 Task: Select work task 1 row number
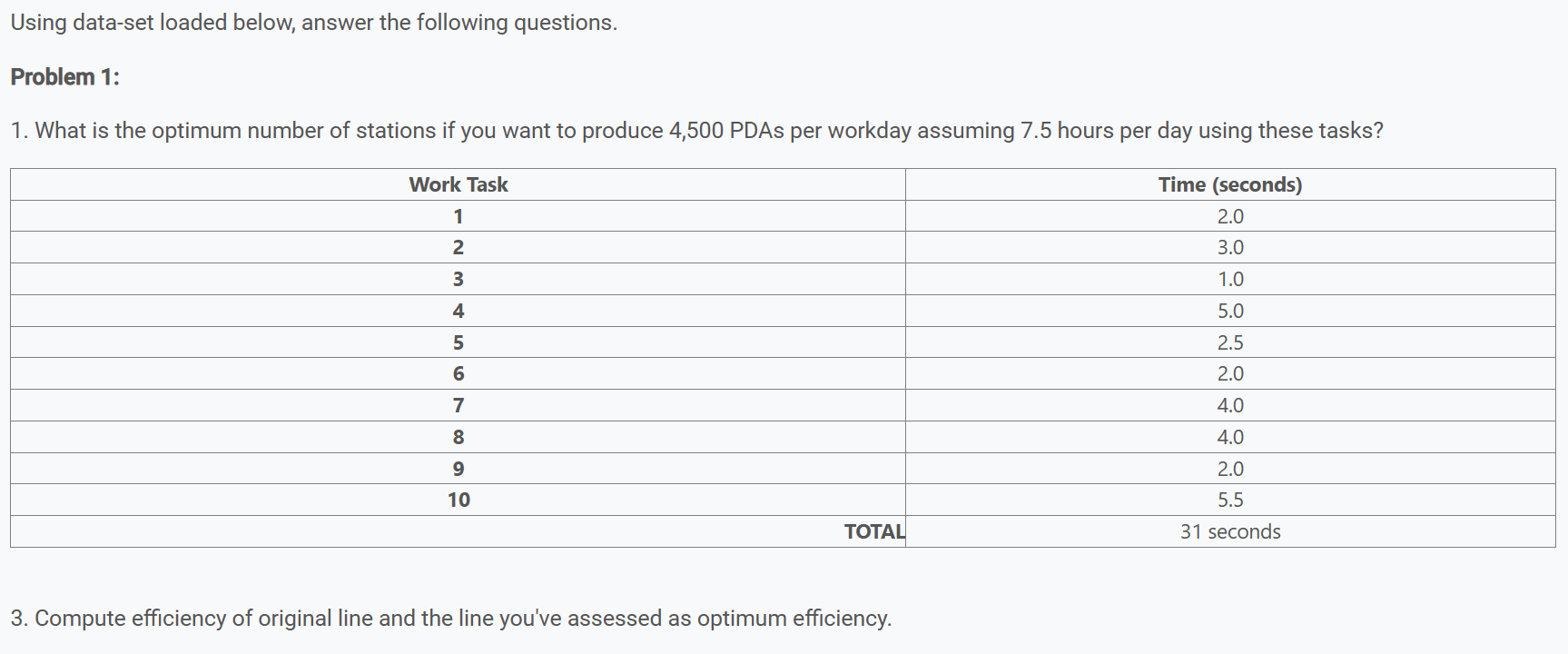(x=459, y=216)
